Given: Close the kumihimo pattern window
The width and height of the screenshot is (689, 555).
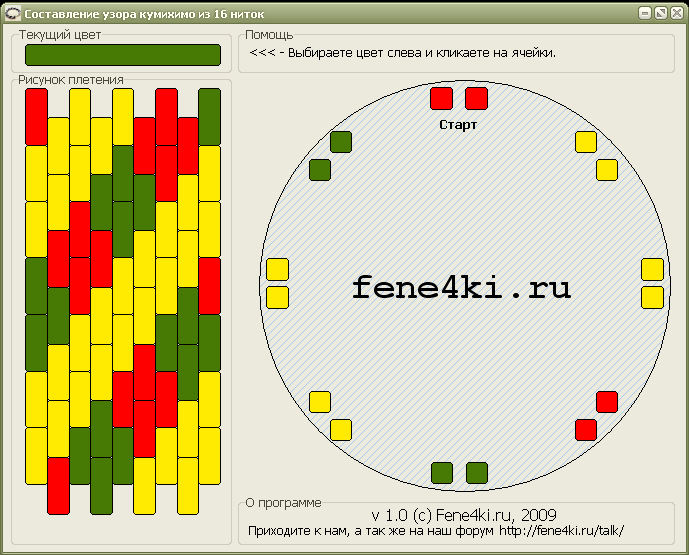Looking at the screenshot, I should [x=676, y=13].
